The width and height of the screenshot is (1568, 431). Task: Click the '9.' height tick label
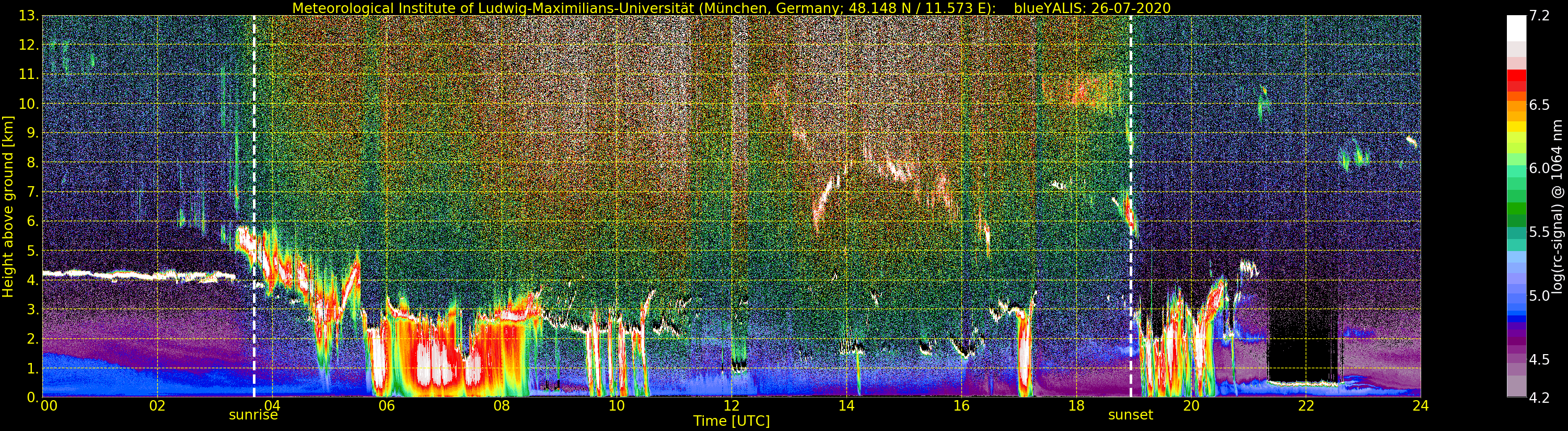(x=33, y=133)
